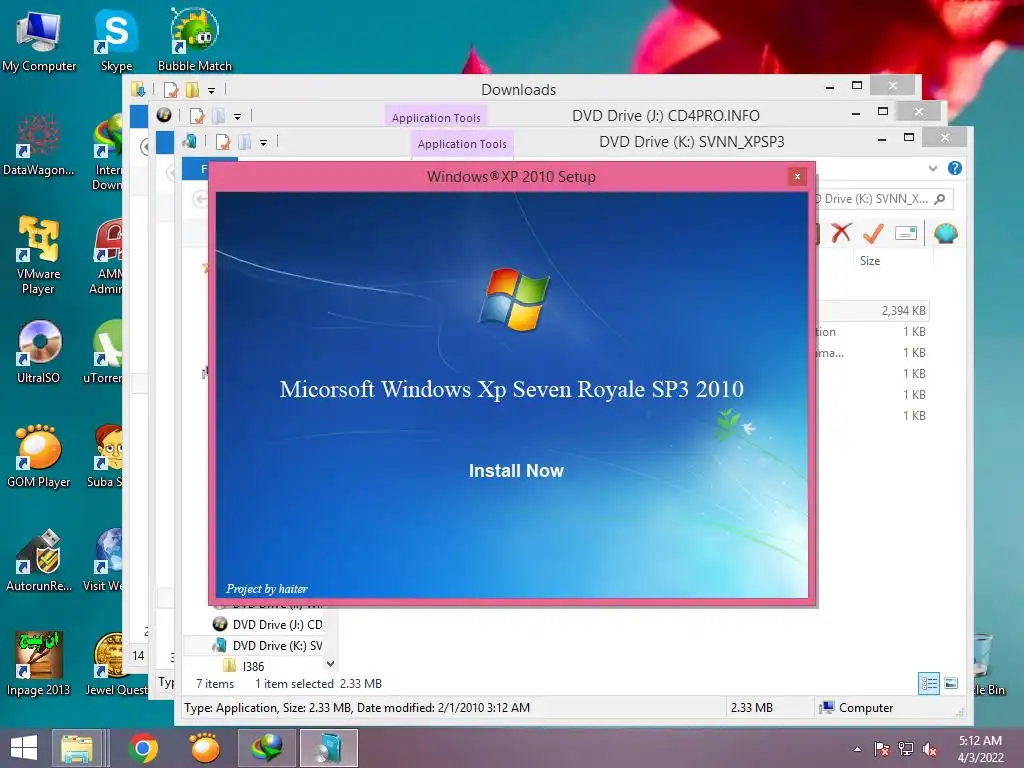This screenshot has width=1024, height=768.
Task: Launch GOM Player from desktop
Action: click(x=39, y=457)
